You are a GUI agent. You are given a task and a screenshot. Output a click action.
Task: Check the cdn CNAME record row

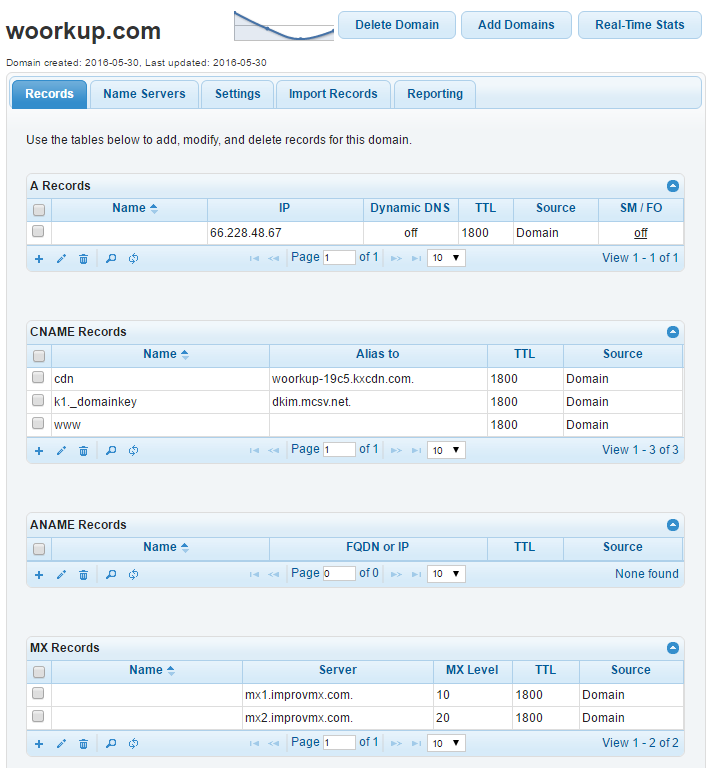(x=38, y=377)
